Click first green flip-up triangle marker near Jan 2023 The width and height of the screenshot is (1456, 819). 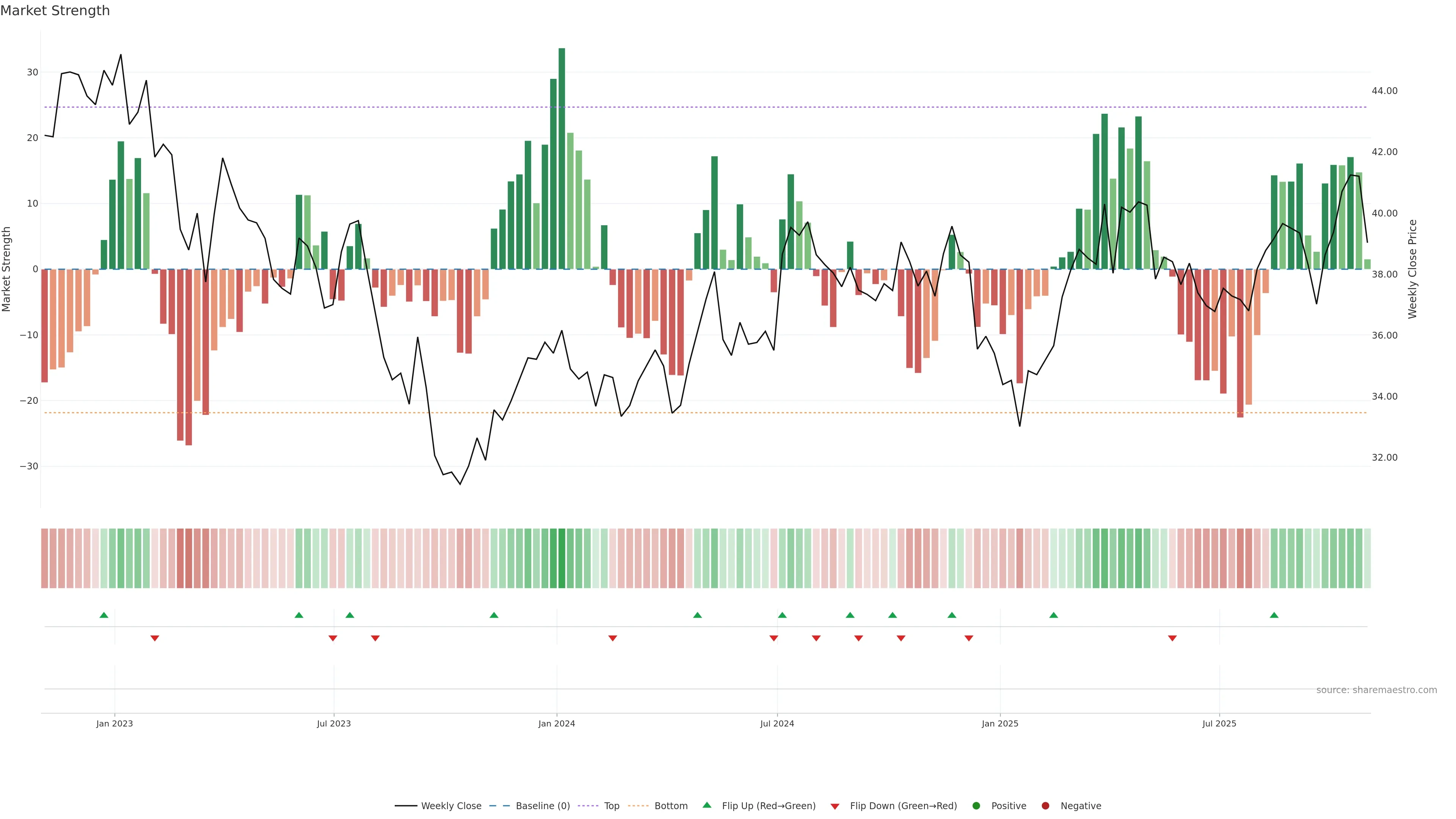[104, 615]
